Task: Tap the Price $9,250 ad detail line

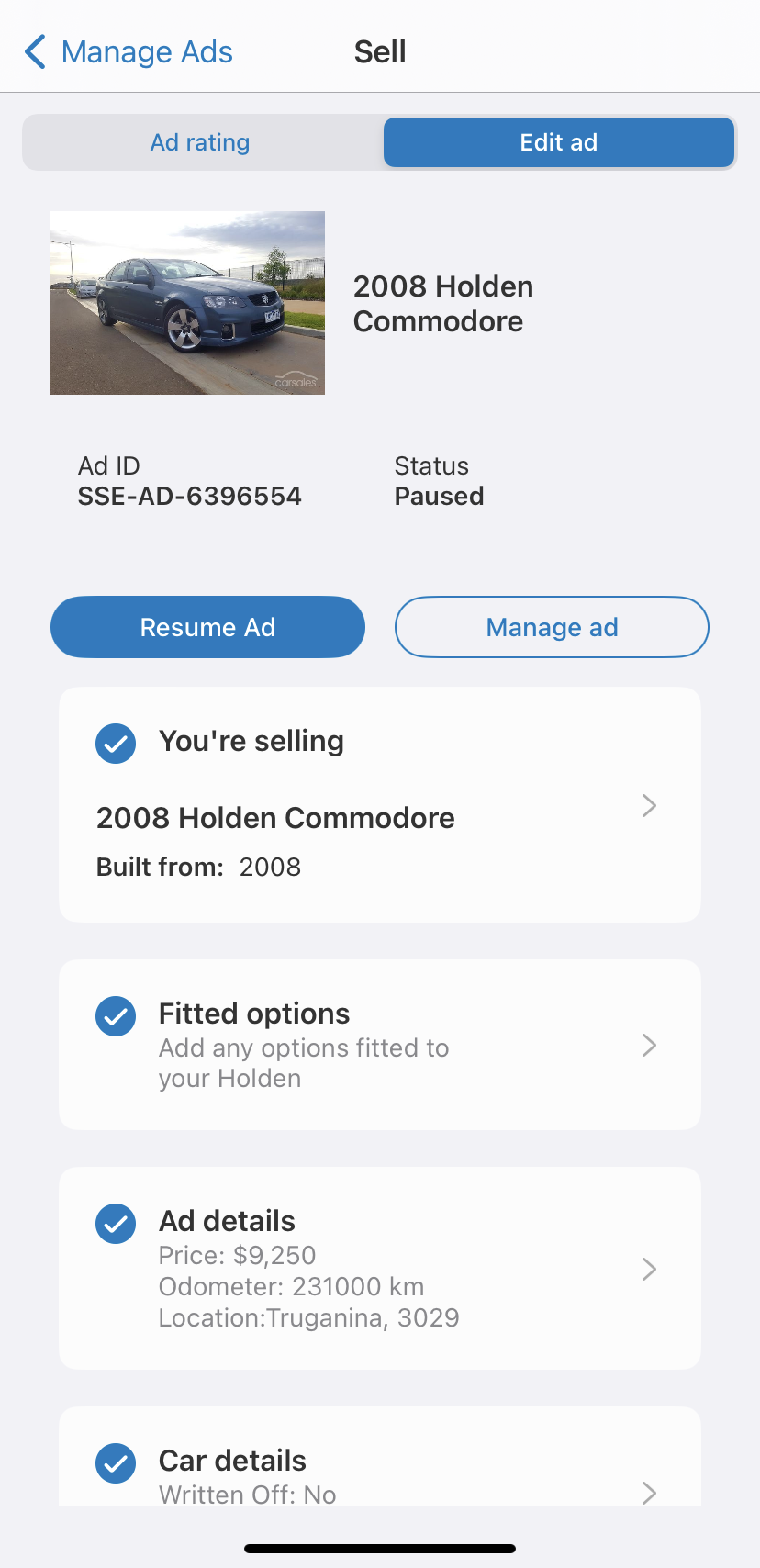Action: 237,1255
